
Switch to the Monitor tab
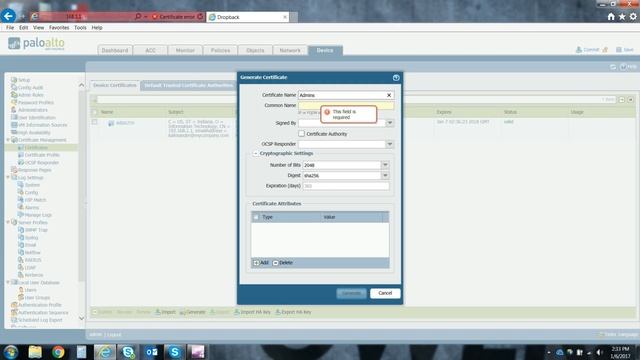pos(185,50)
